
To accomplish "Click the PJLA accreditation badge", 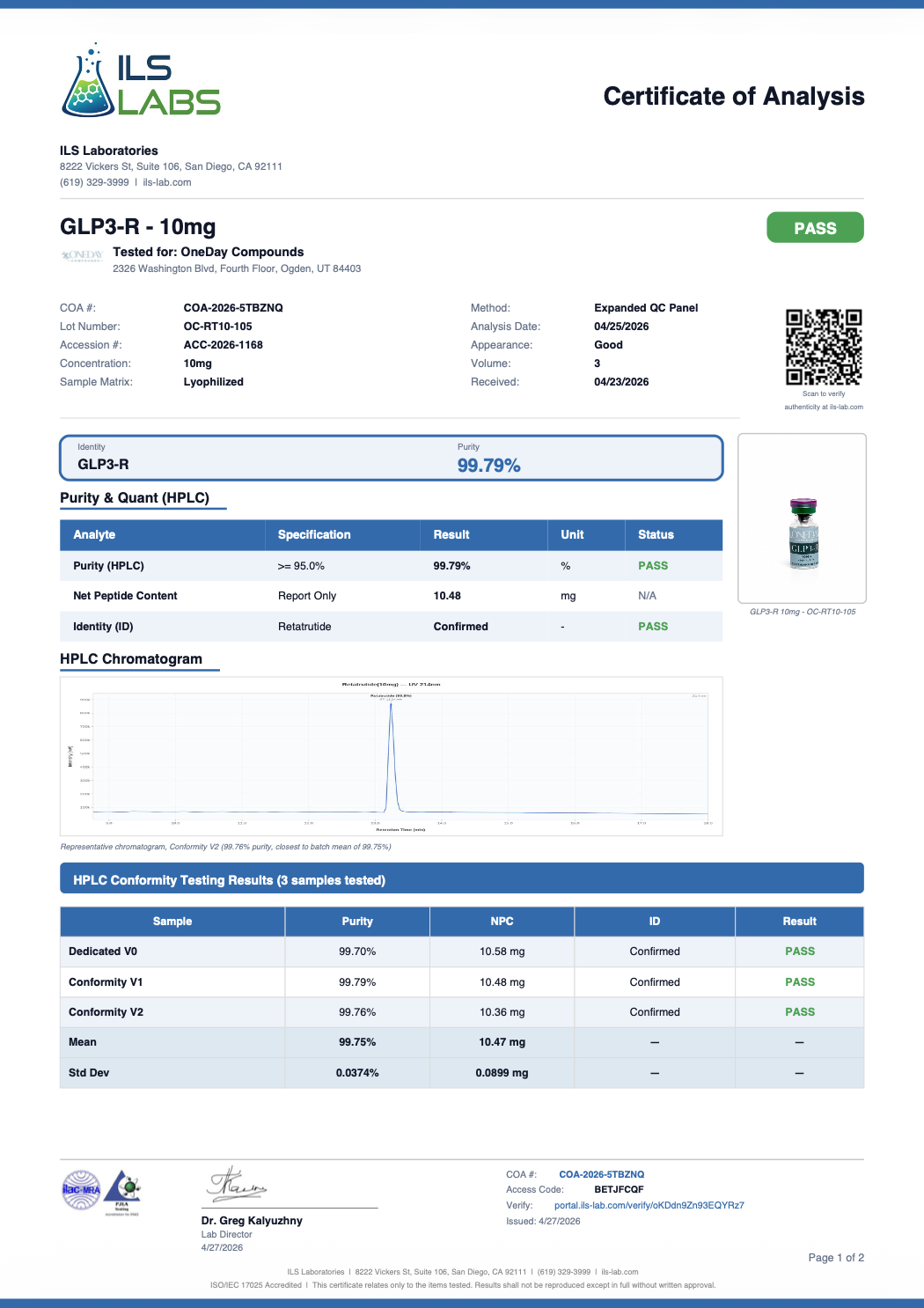I will 122,1192.
